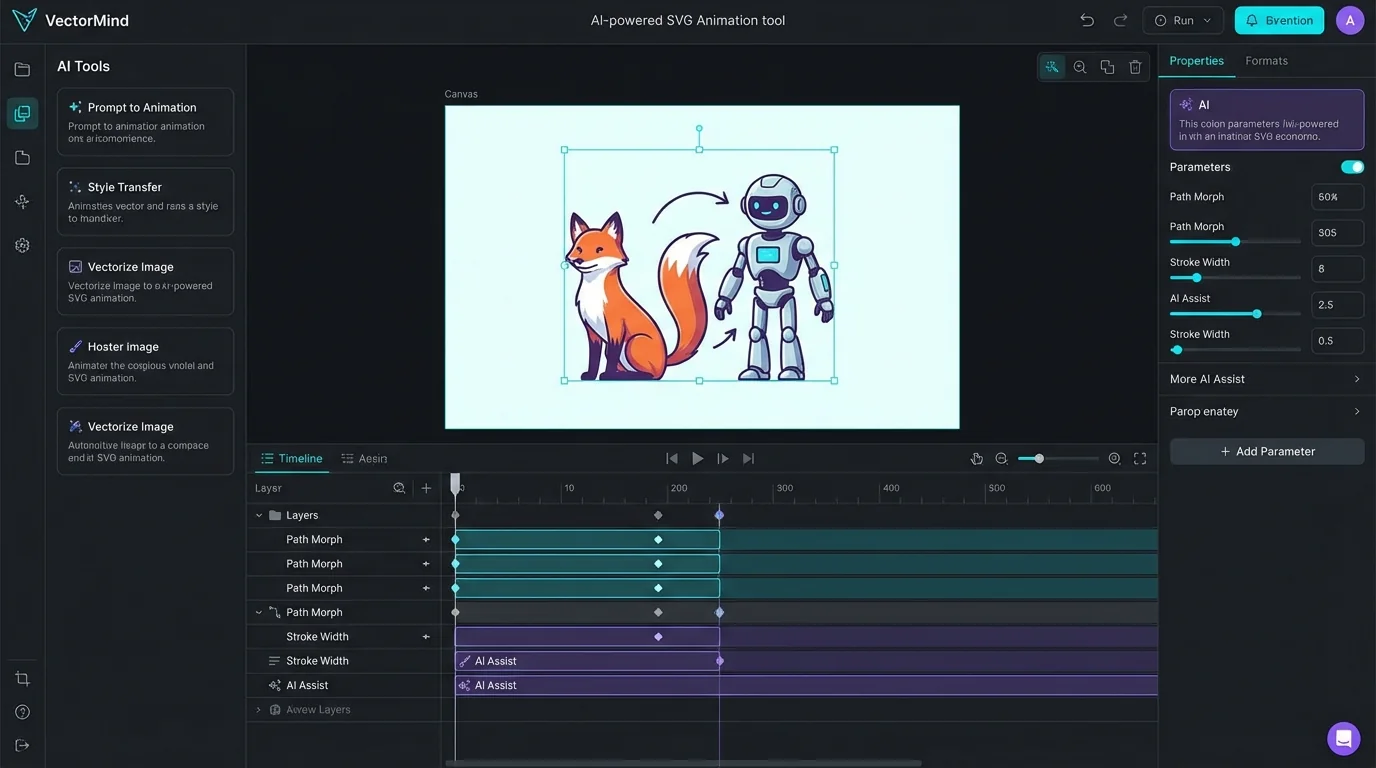The height and width of the screenshot is (768, 1376).
Task: Click the undo arrow in the header
Action: tap(1087, 20)
